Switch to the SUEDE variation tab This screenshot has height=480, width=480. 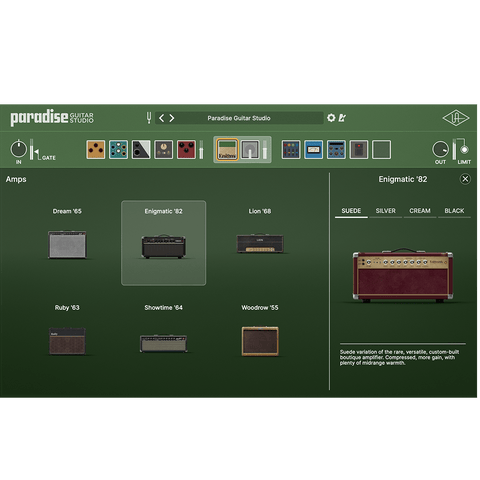(351, 211)
